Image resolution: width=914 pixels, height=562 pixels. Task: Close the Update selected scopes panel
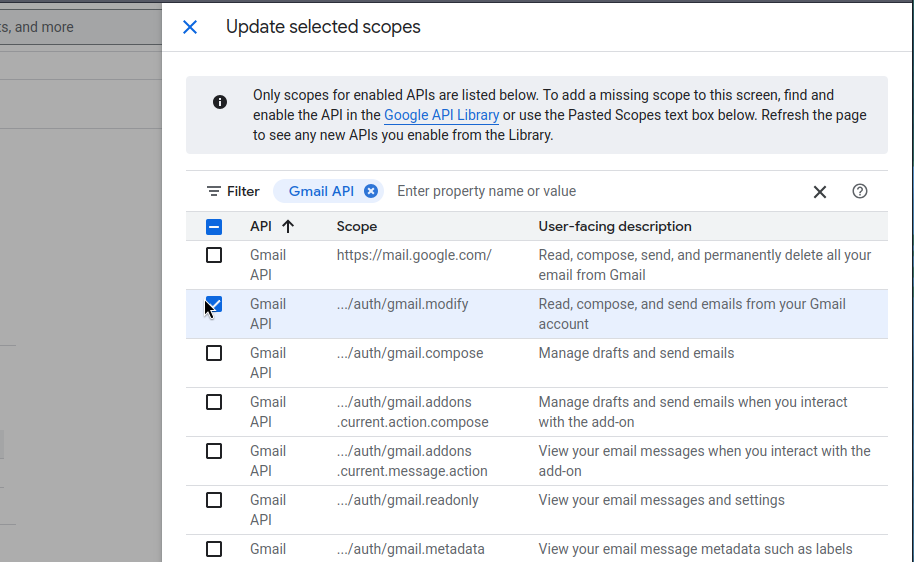[x=190, y=27]
